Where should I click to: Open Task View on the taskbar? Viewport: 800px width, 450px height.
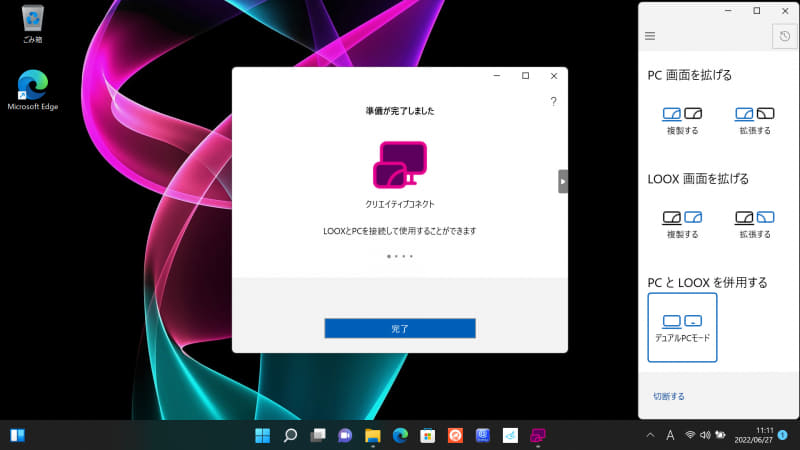pyautogui.click(x=318, y=435)
